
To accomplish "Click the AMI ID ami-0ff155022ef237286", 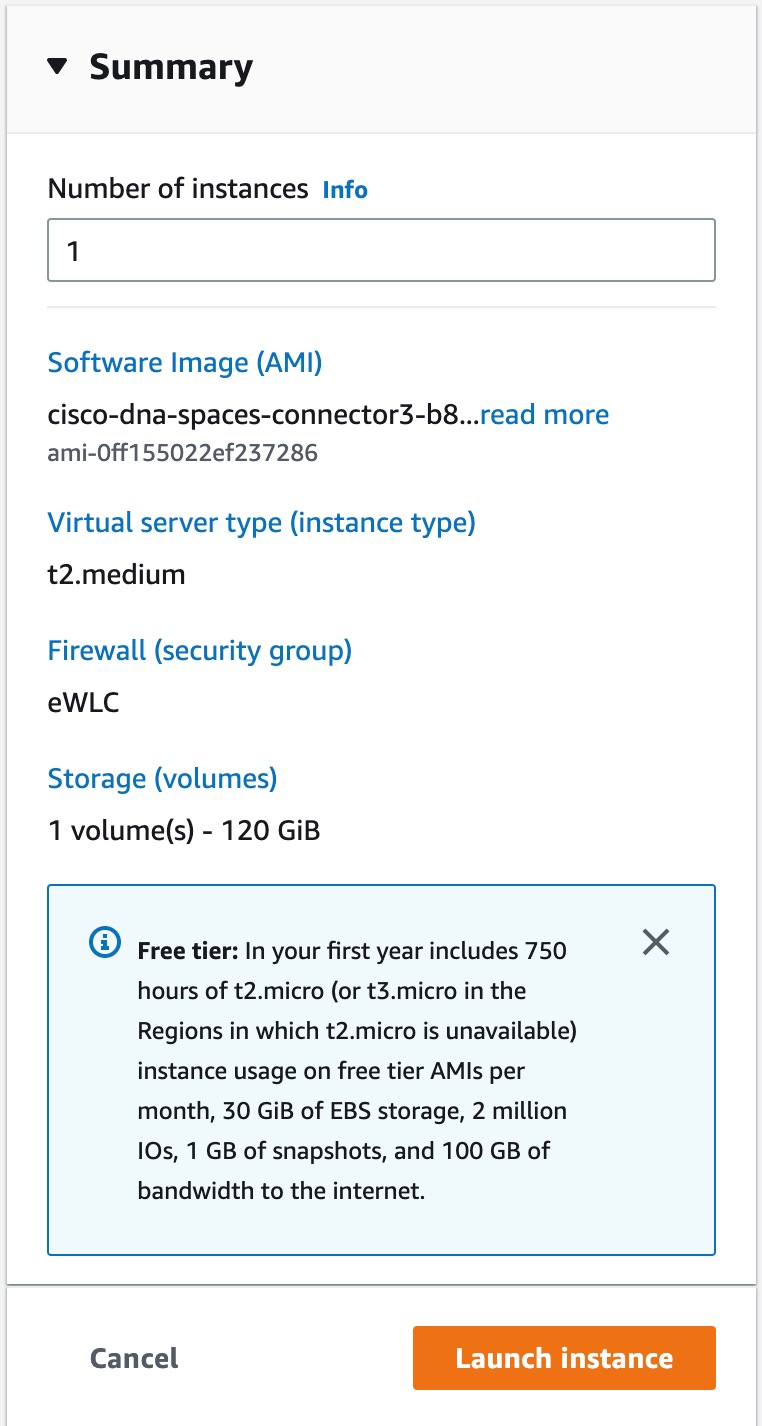I will tap(183, 454).
